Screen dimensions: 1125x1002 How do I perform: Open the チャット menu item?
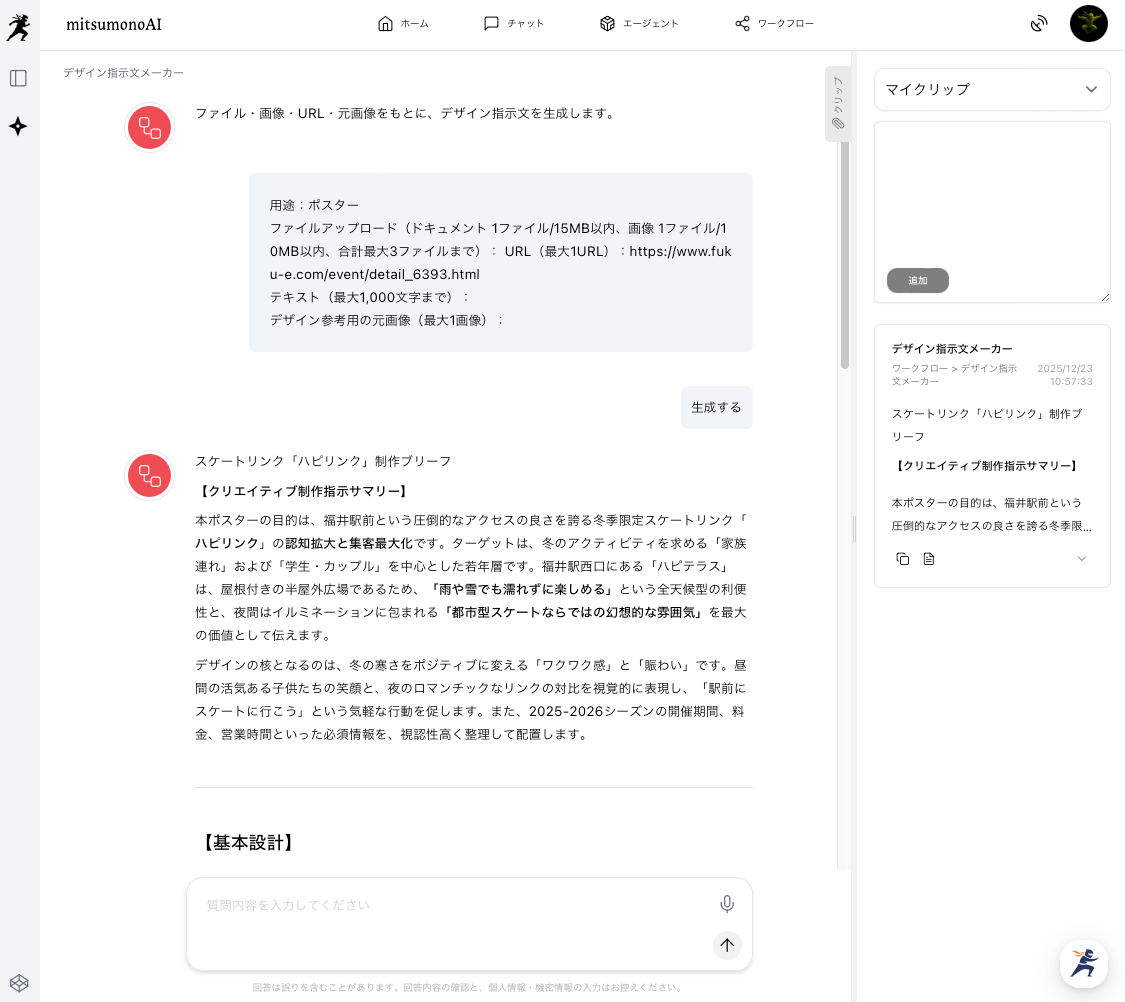[514, 24]
